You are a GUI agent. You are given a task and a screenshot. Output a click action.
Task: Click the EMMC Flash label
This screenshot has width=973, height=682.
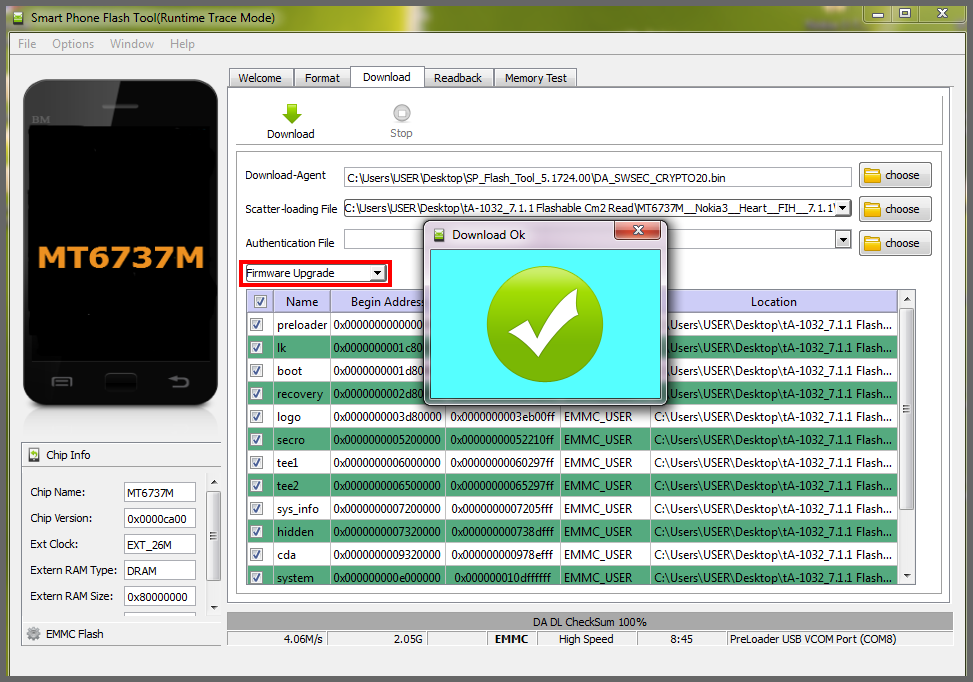point(74,634)
